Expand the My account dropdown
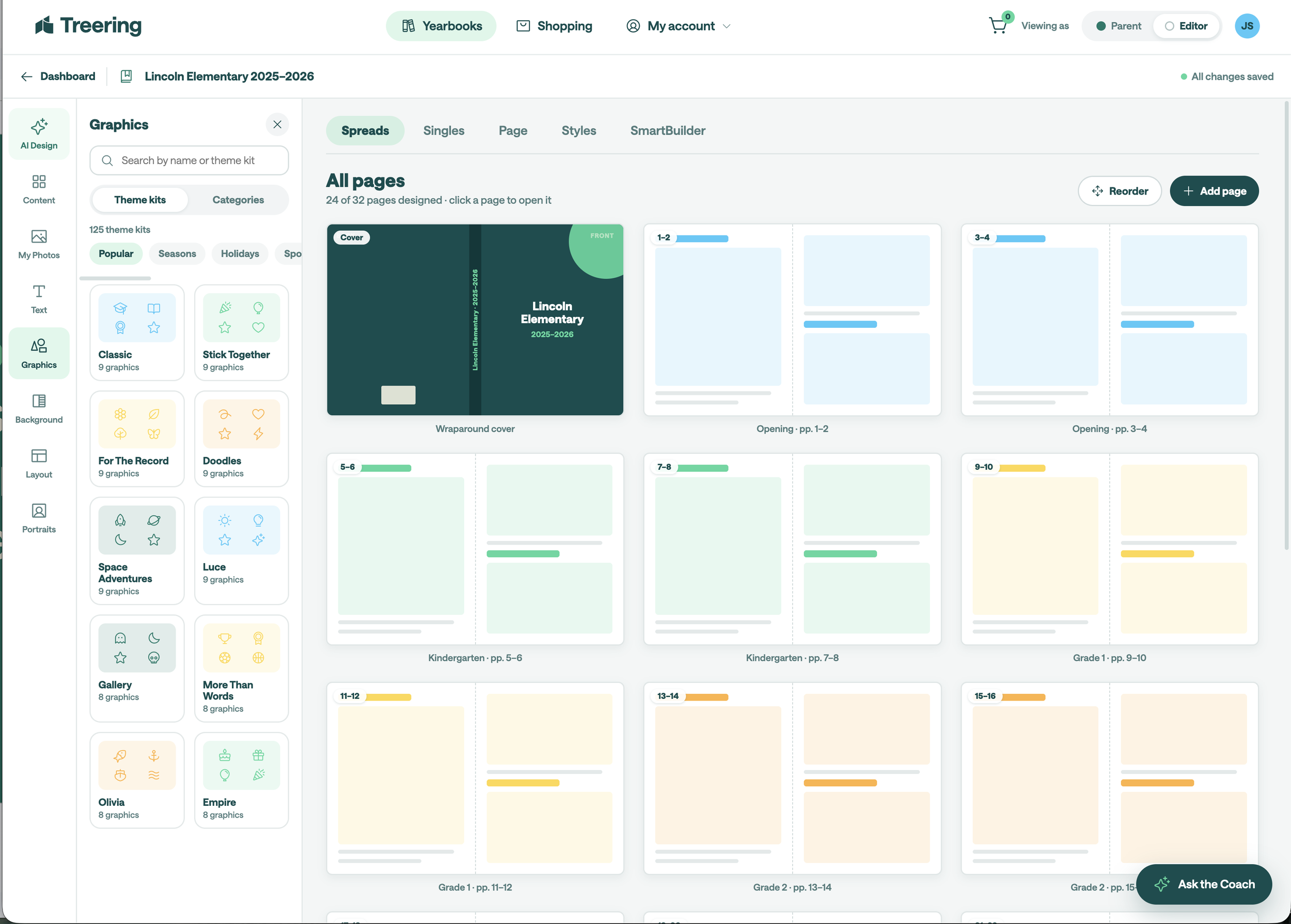The height and width of the screenshot is (924, 1291). (x=678, y=26)
